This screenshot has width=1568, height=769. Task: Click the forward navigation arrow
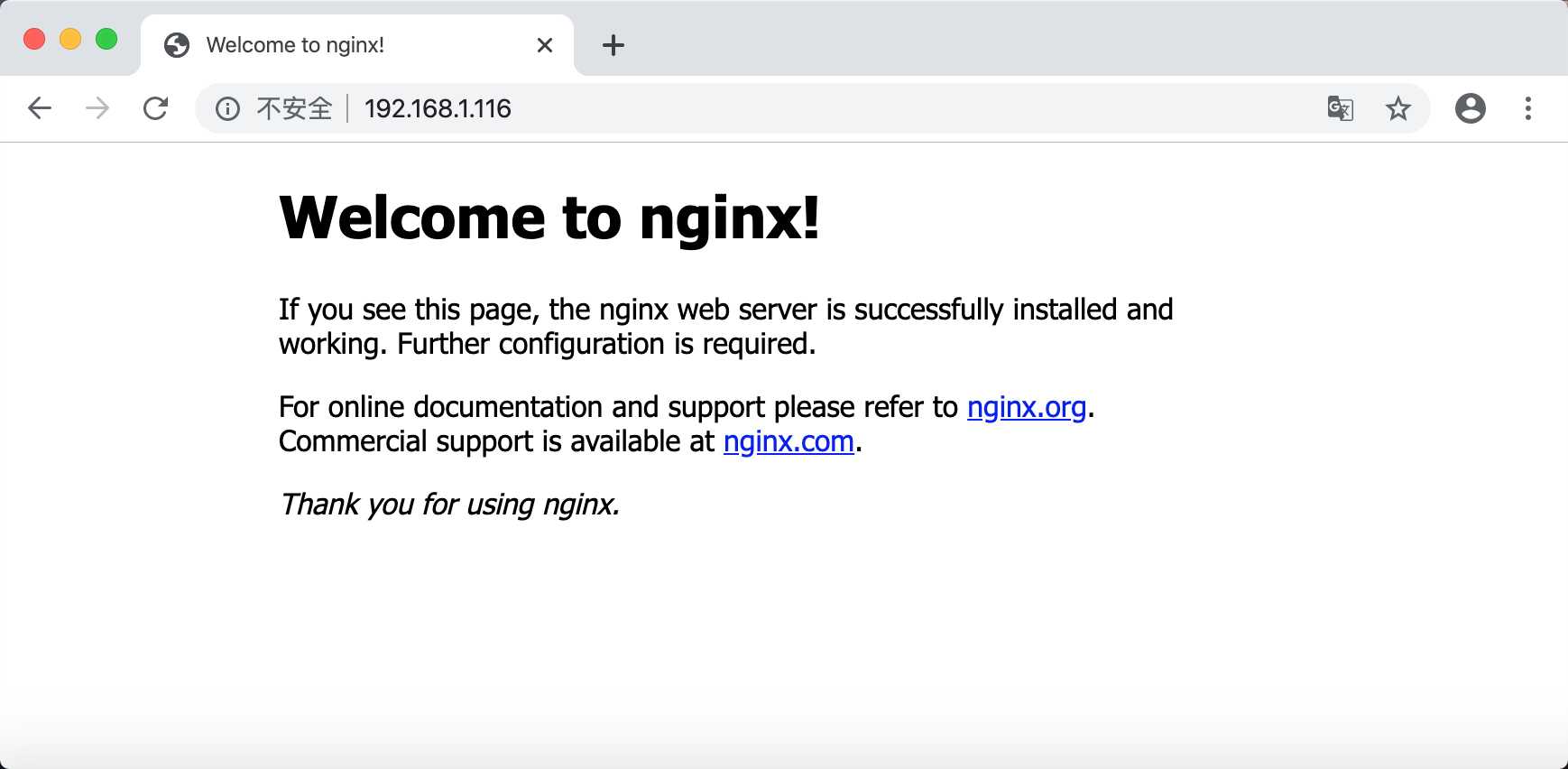[x=97, y=108]
